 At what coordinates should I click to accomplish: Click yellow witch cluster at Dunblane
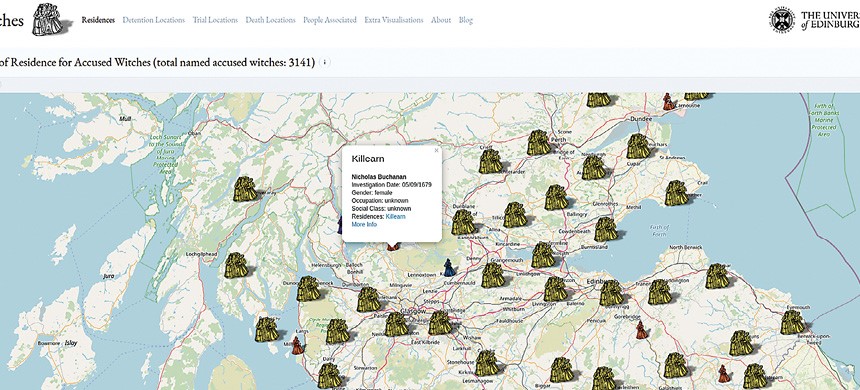pos(463,223)
